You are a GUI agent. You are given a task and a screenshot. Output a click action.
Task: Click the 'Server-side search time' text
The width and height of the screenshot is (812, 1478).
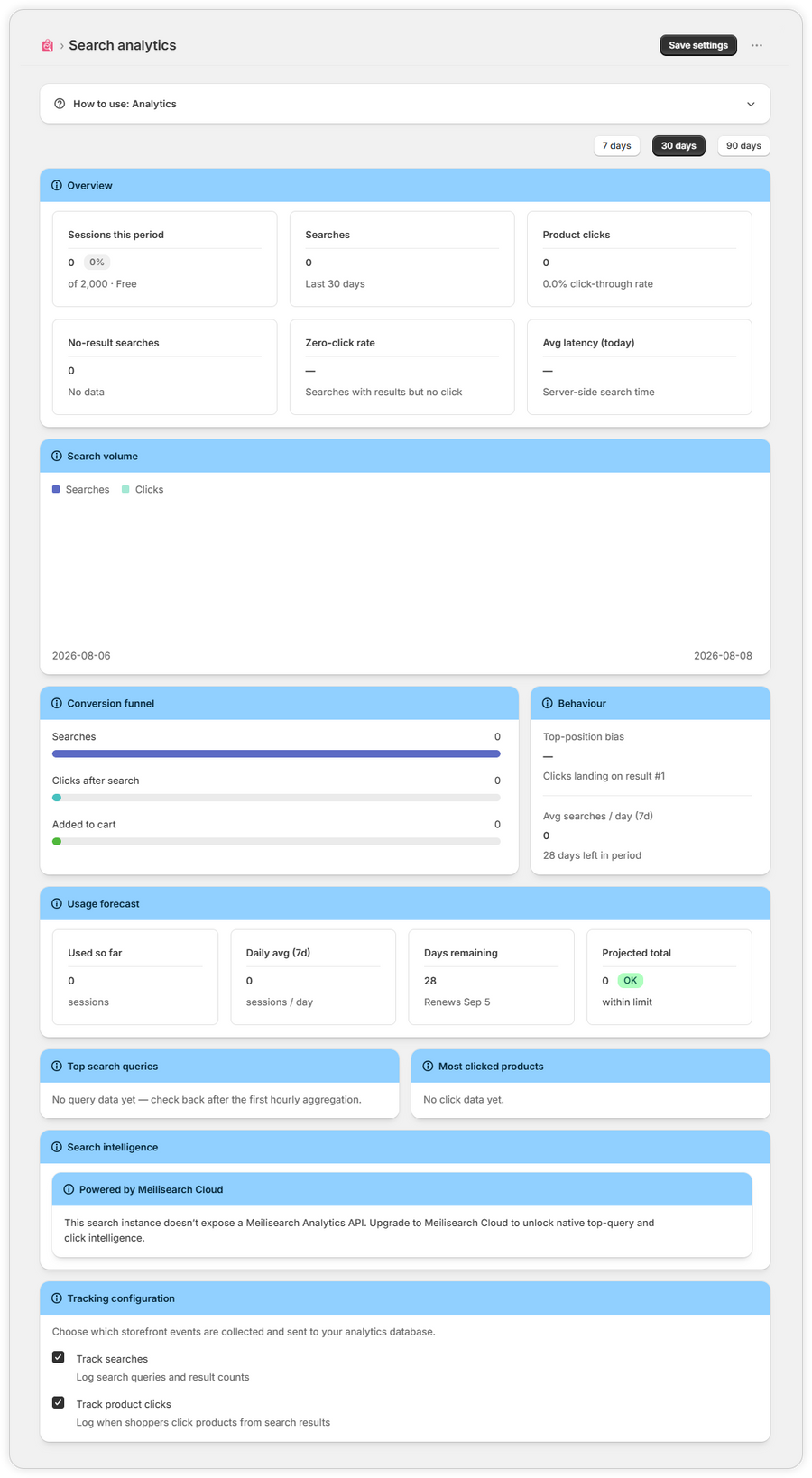pyautogui.click(x=598, y=392)
